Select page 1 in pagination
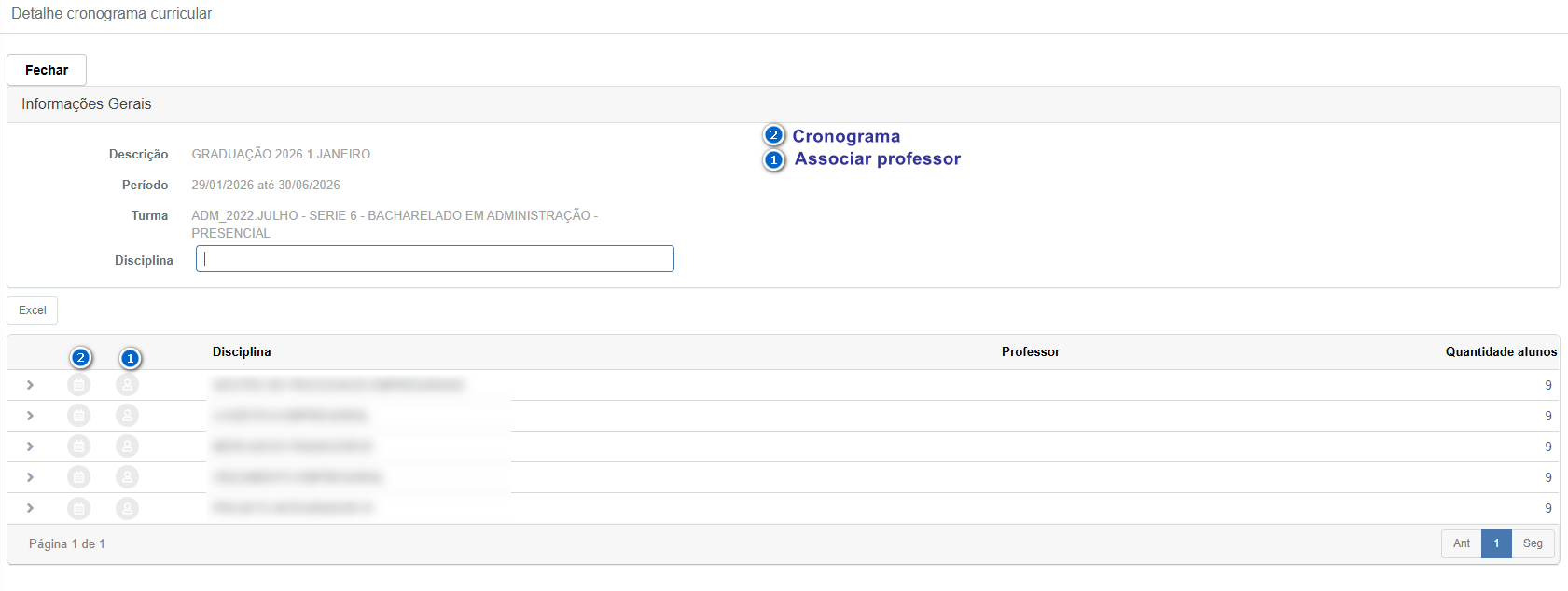This screenshot has height=591, width=1568. point(1496,543)
